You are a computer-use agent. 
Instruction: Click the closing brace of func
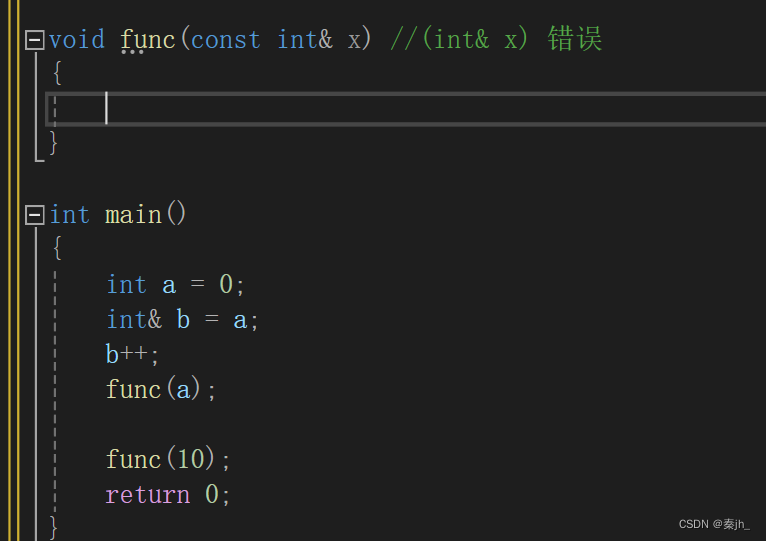(54, 143)
